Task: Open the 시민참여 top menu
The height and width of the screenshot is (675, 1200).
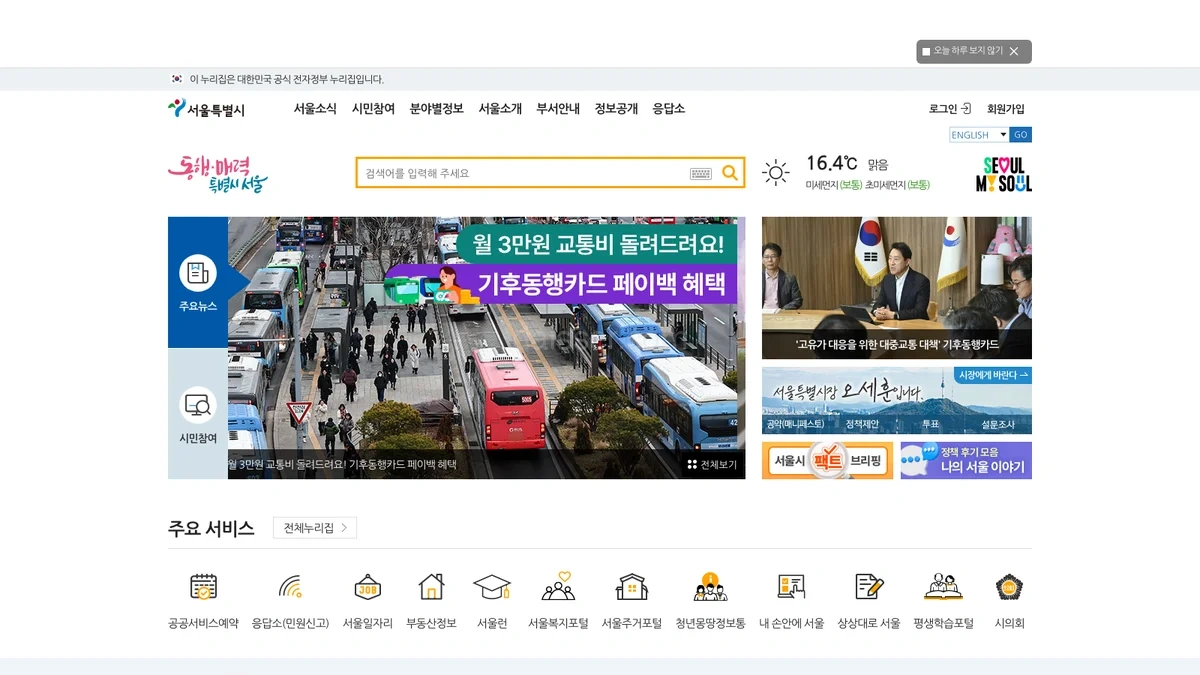Action: [373, 109]
